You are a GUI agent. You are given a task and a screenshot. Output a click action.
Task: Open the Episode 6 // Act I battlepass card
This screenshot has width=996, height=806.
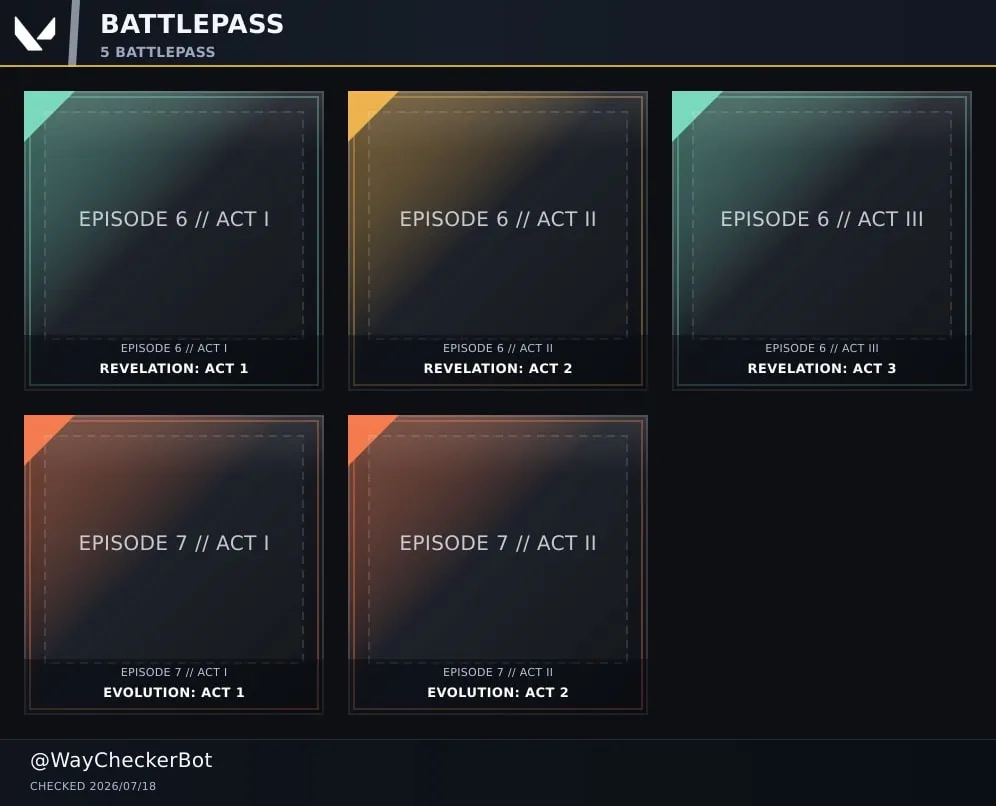pos(173,241)
